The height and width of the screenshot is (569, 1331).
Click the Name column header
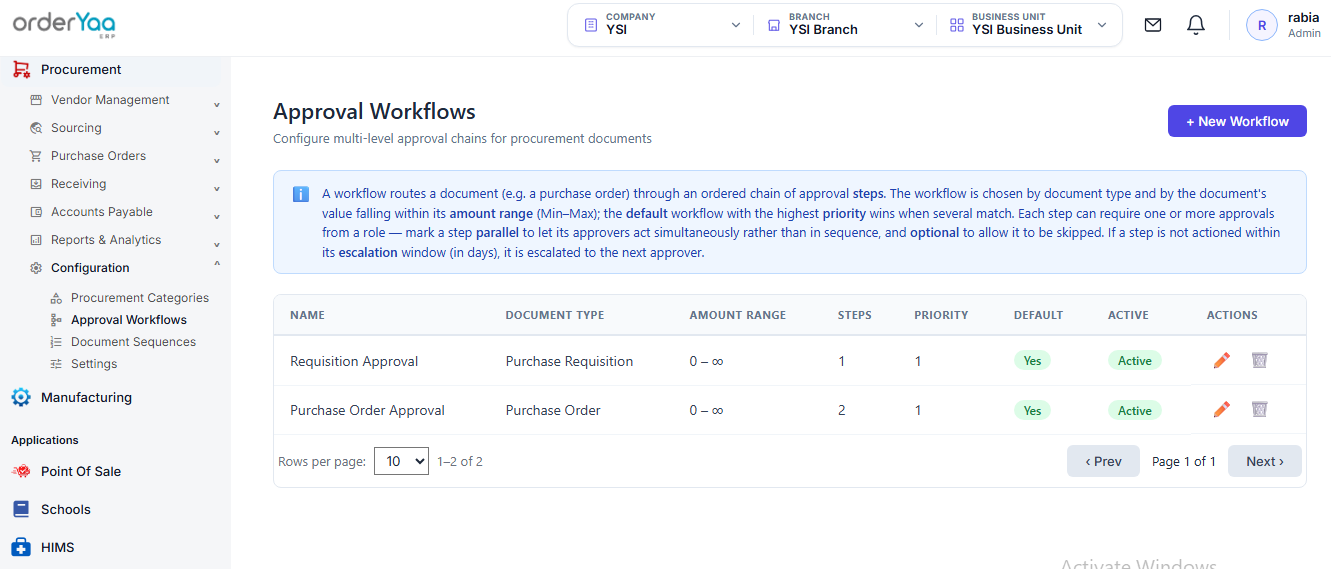pos(307,315)
